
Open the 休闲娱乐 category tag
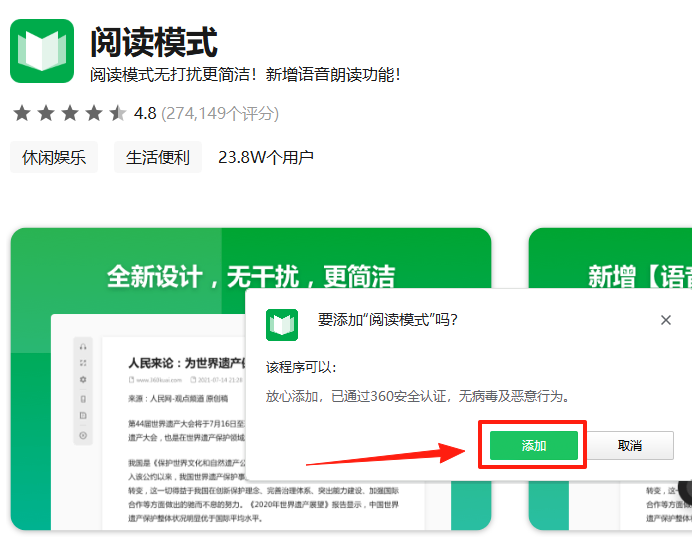pyautogui.click(x=54, y=157)
